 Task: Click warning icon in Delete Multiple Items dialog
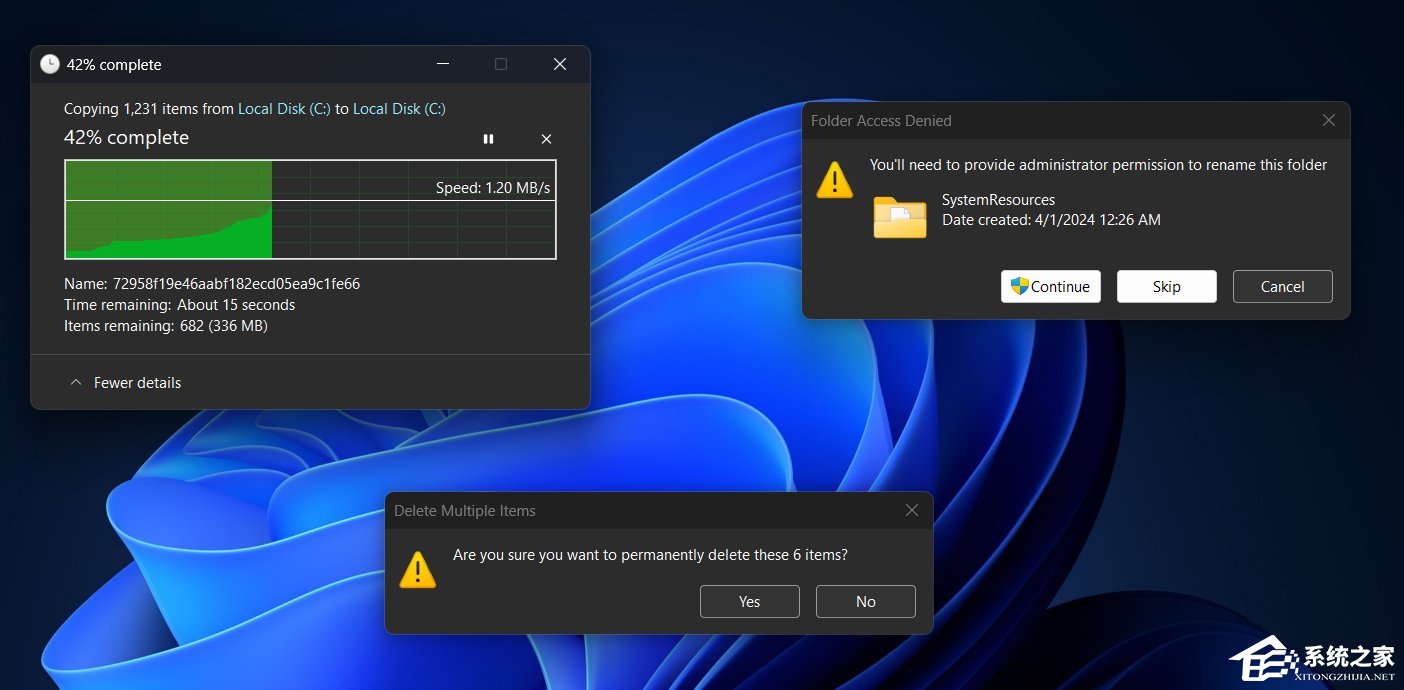tap(418, 569)
